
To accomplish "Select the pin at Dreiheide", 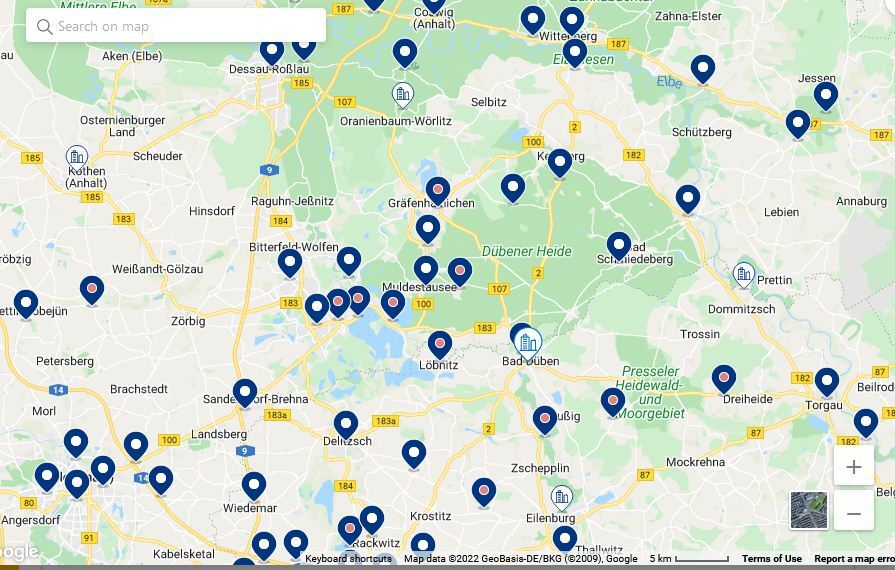I will [724, 379].
